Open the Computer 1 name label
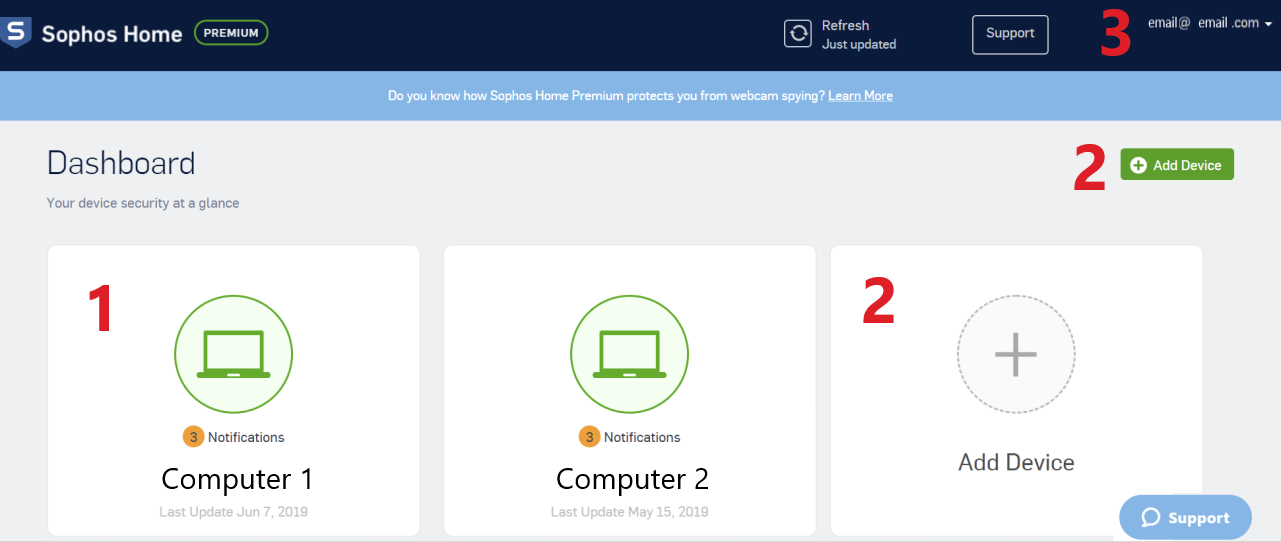The height and width of the screenshot is (542, 1281). click(237, 479)
